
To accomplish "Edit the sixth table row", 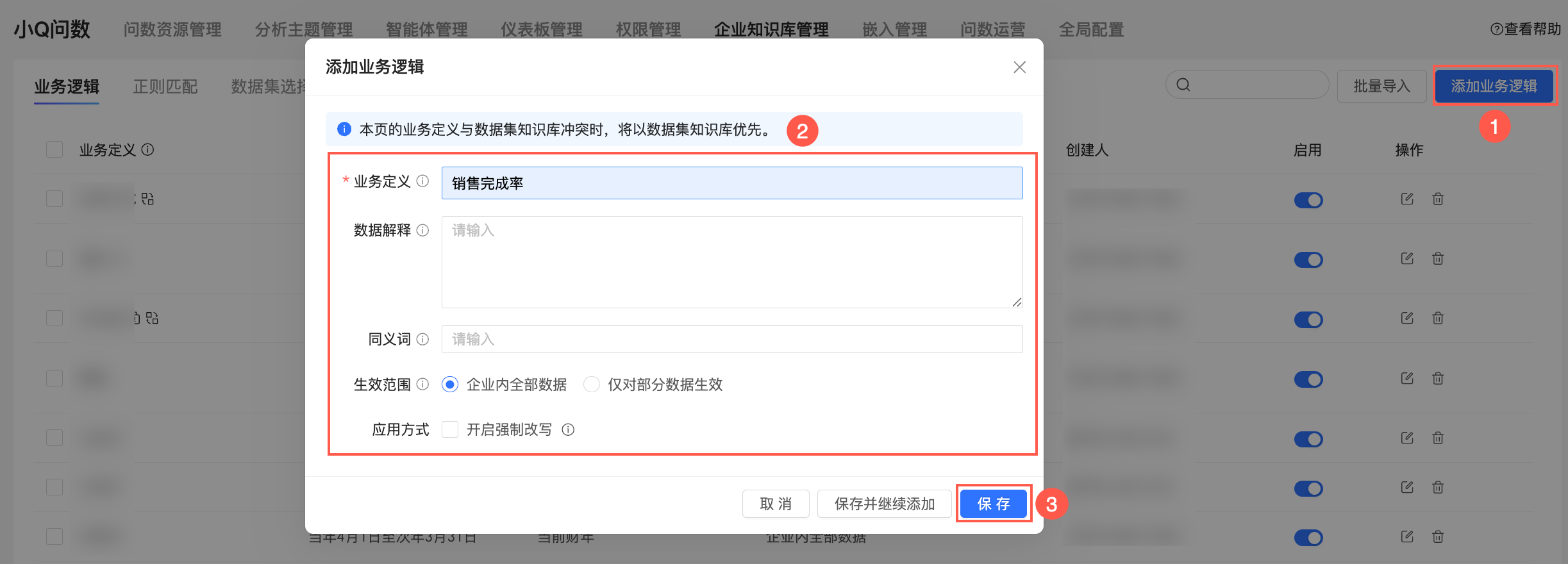I will 1407,487.
